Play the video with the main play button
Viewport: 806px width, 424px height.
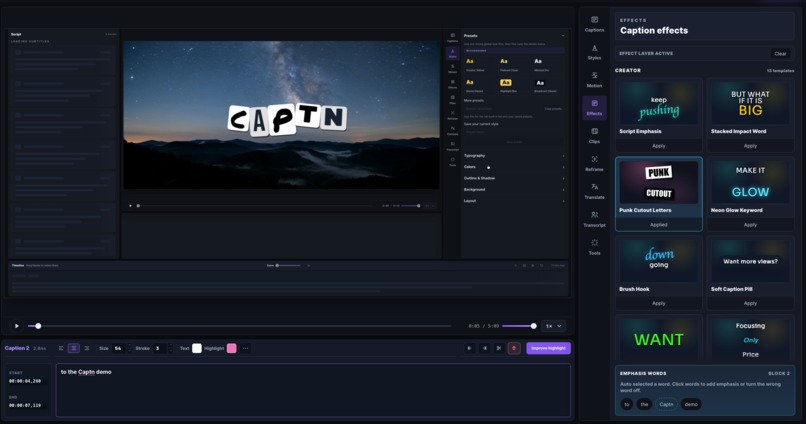pyautogui.click(x=16, y=326)
